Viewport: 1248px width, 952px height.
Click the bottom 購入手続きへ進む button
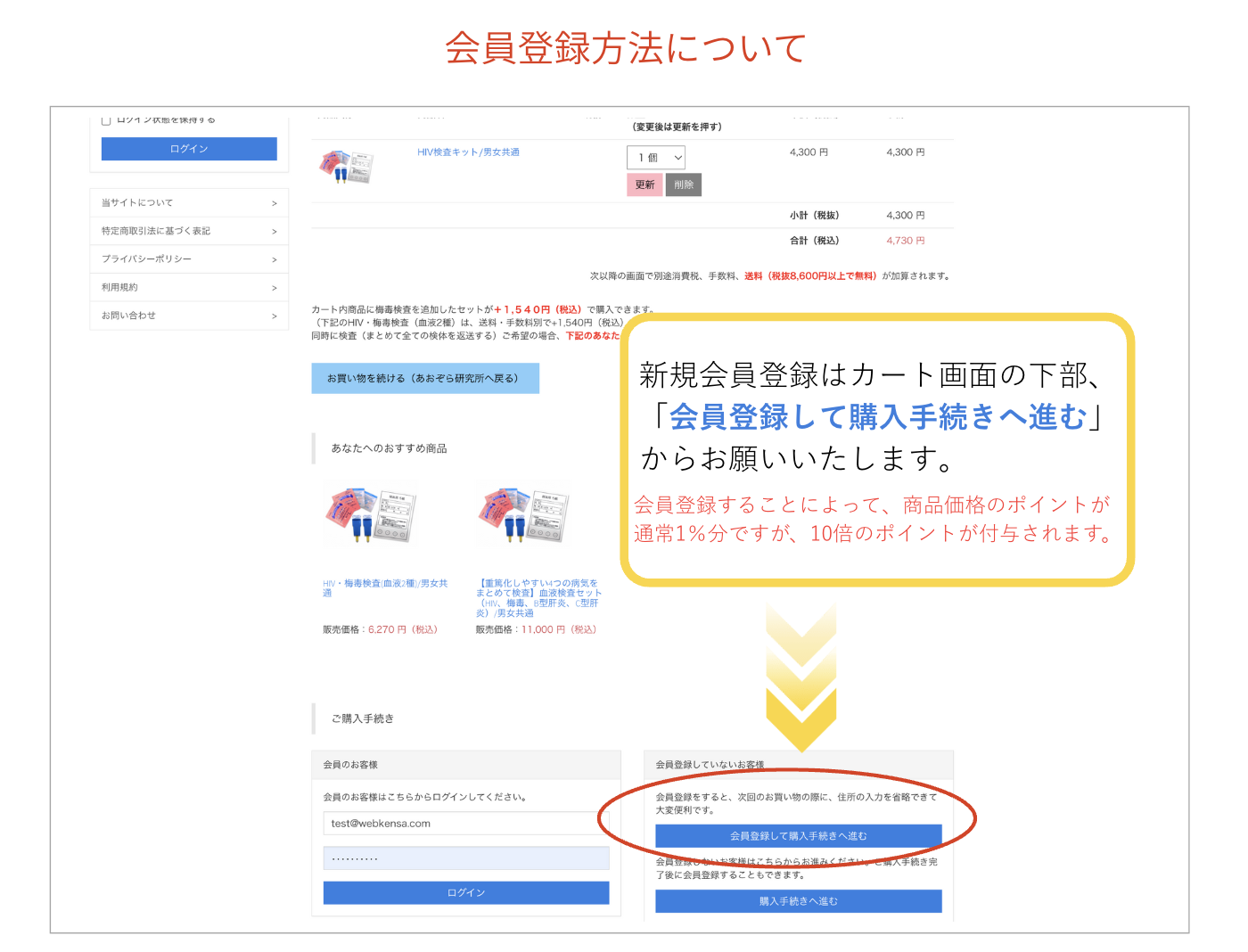tap(798, 901)
